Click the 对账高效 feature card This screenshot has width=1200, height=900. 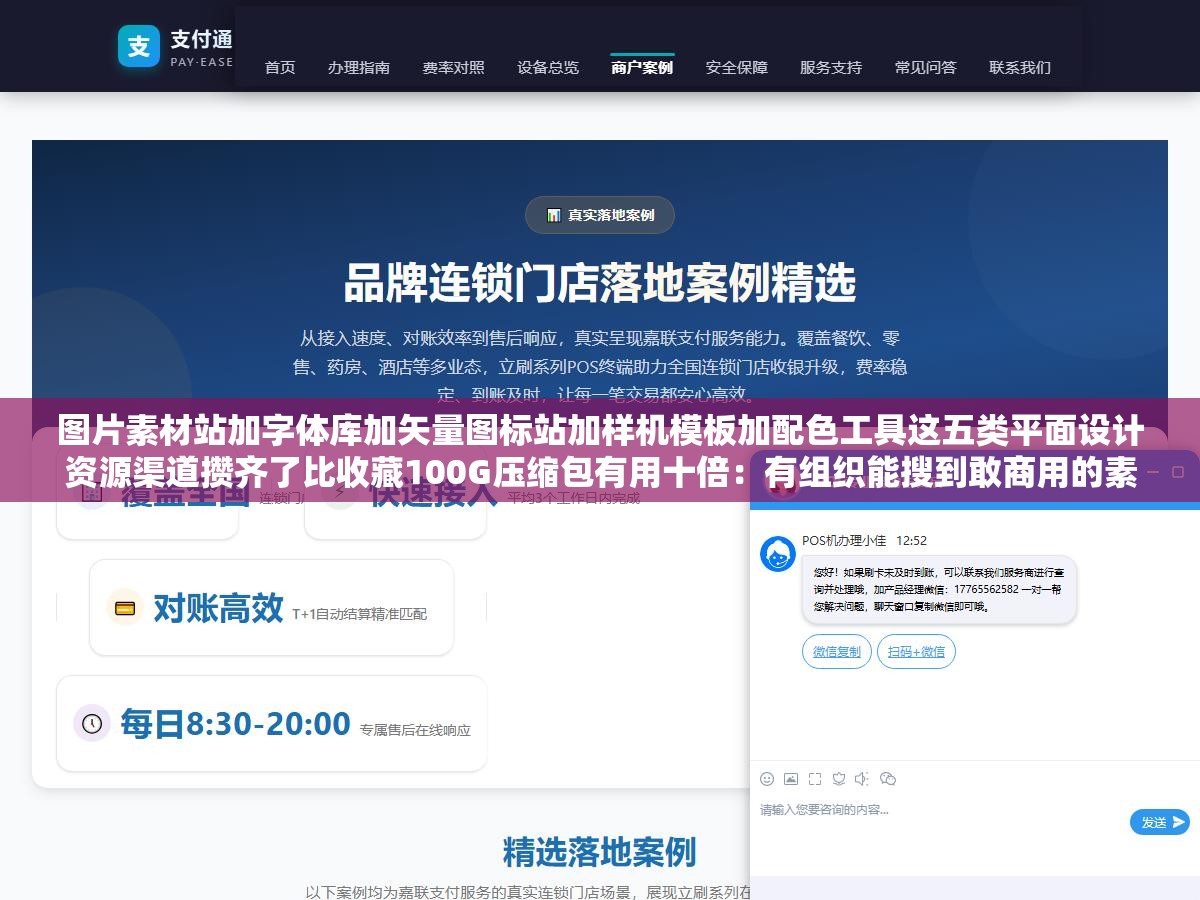coord(272,608)
